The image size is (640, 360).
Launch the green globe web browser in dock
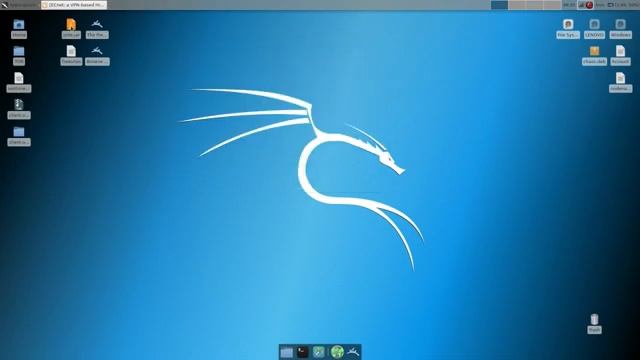click(337, 352)
